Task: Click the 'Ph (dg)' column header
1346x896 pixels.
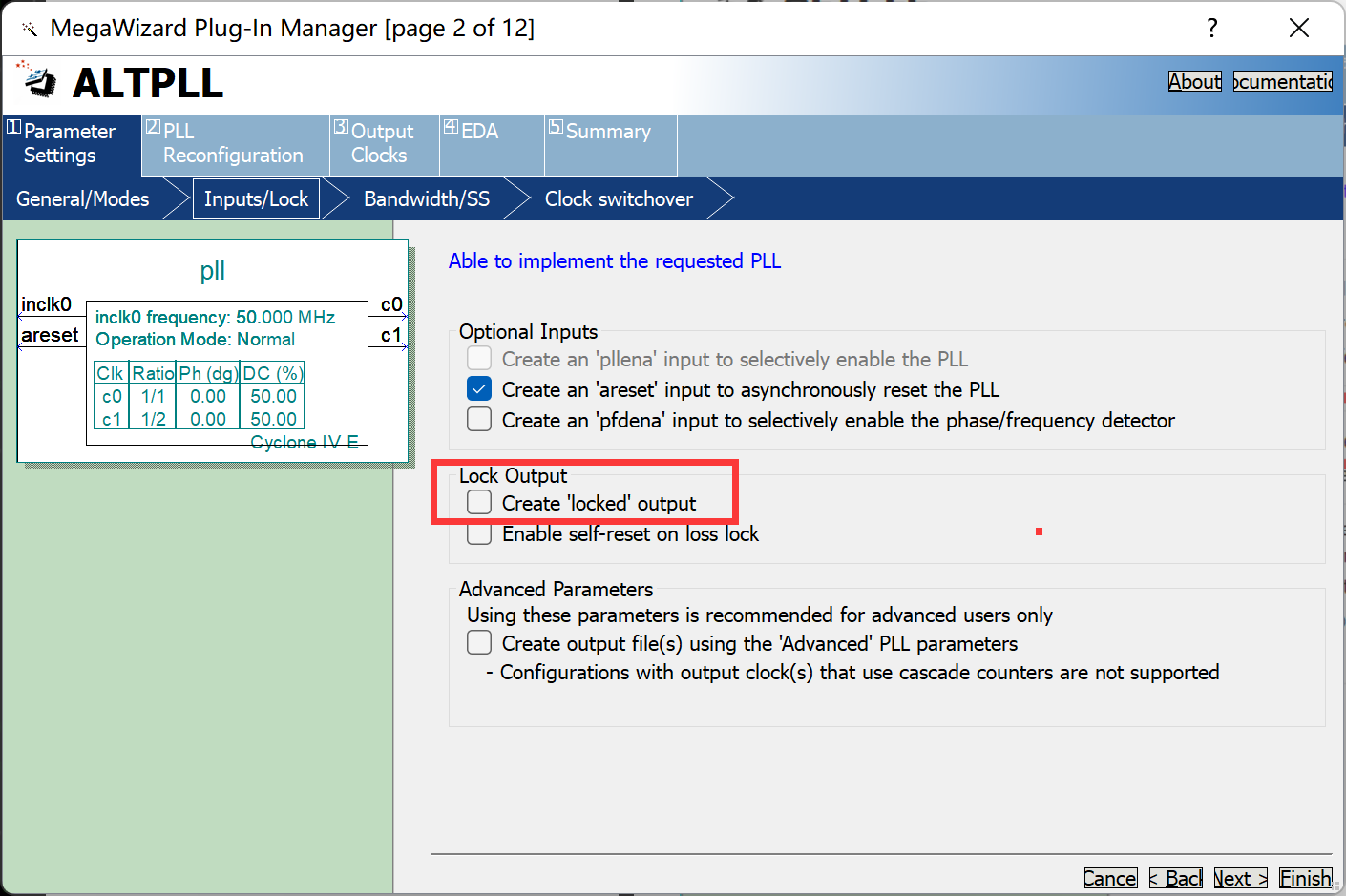Action: (208, 373)
